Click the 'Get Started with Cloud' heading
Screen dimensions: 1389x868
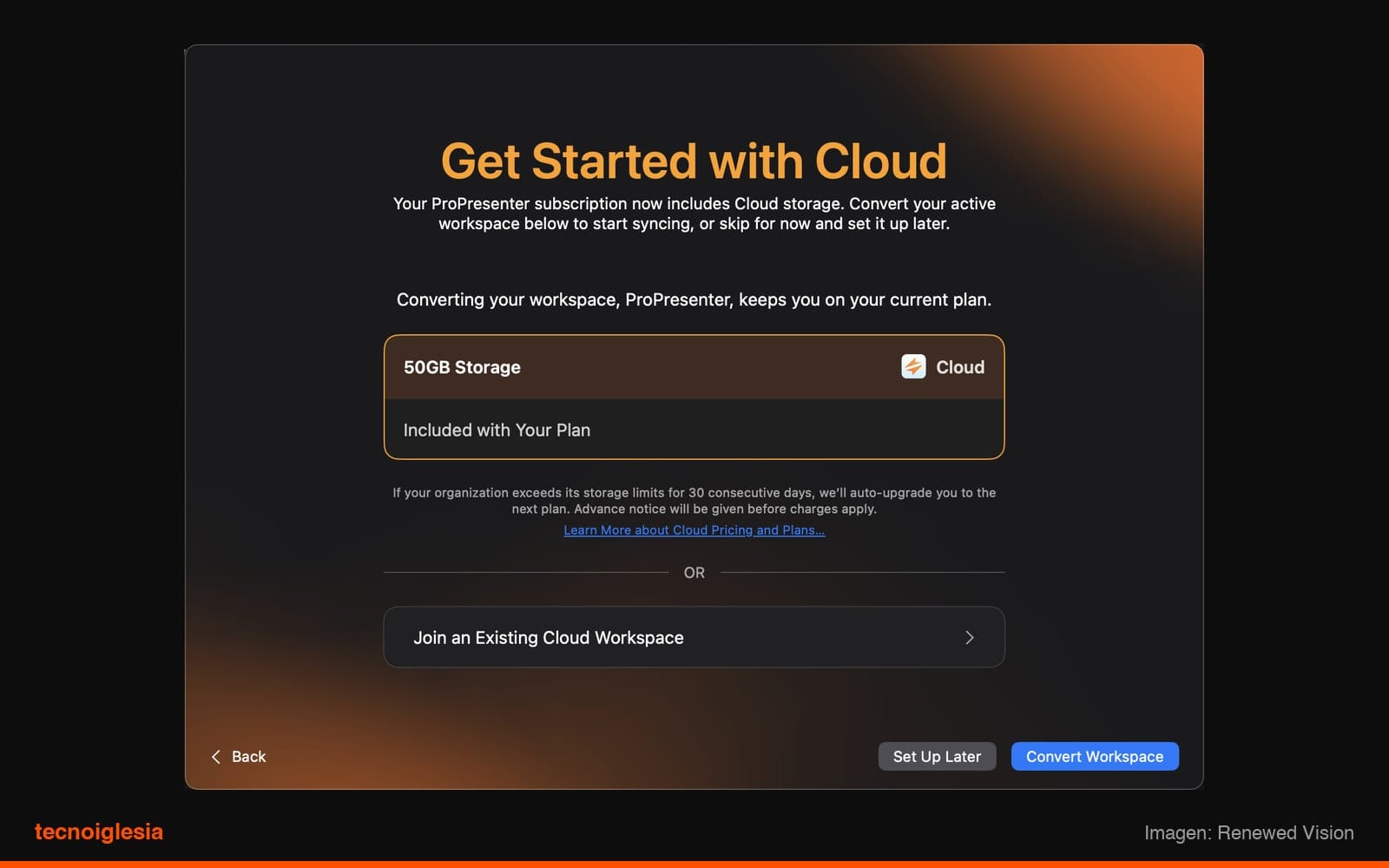(x=694, y=161)
